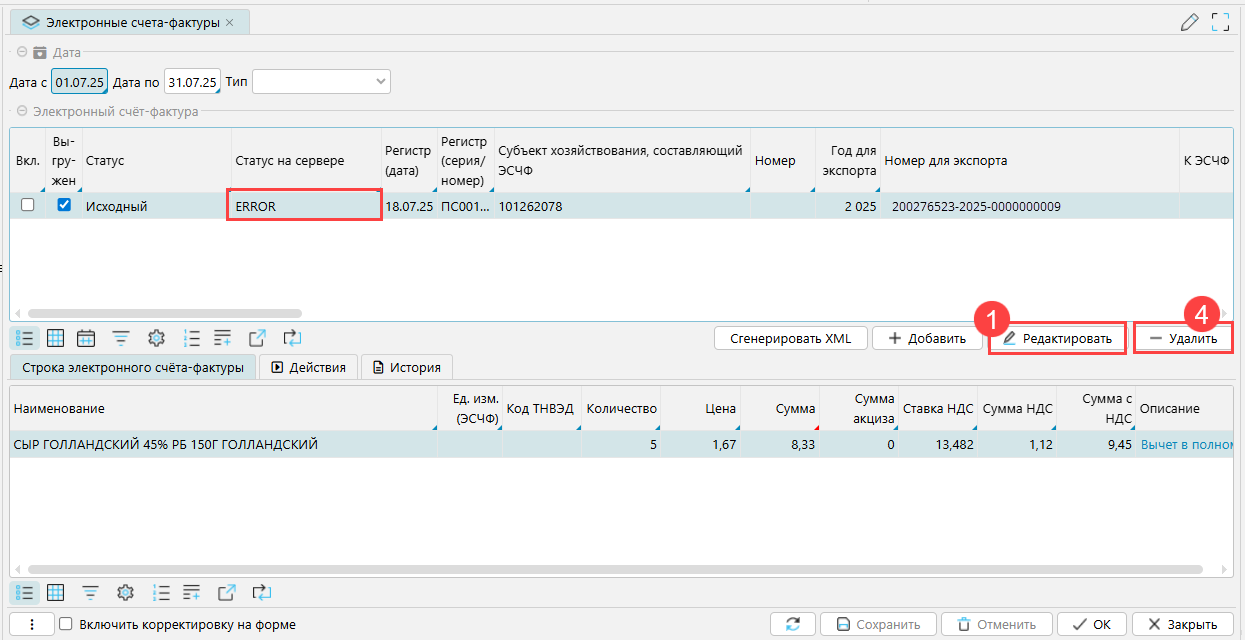Screen dimensions: 1245x640
Task: Open the История tab
Action: (406, 367)
